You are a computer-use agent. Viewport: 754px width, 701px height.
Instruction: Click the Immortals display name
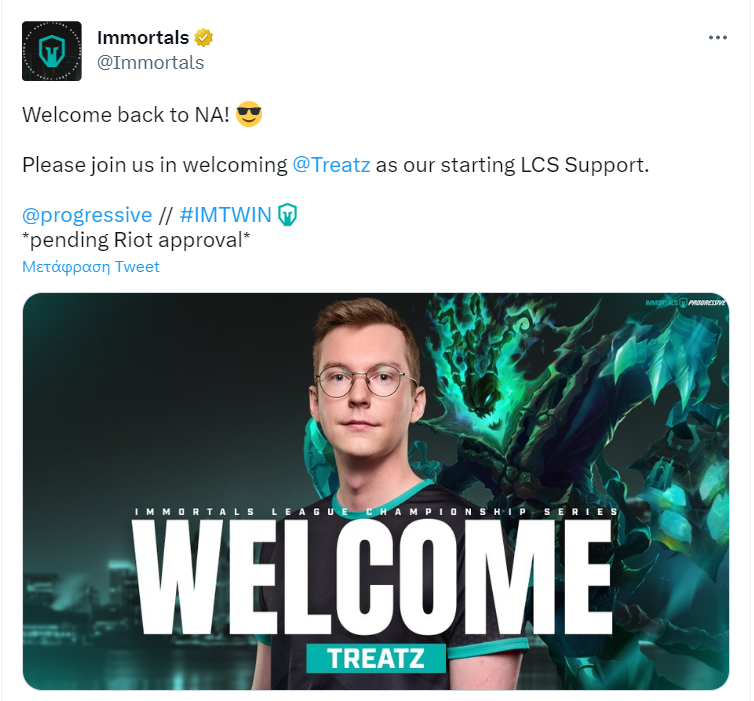click(x=143, y=38)
